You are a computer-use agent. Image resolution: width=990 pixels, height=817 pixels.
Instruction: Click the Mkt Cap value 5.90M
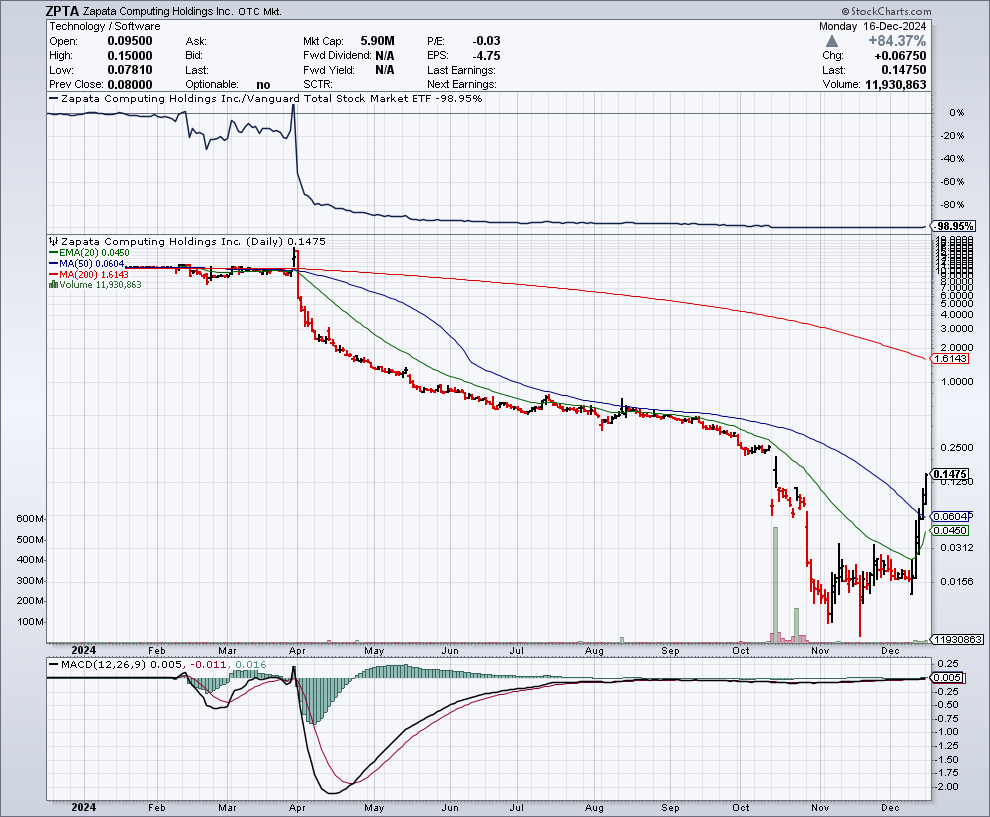click(x=377, y=41)
